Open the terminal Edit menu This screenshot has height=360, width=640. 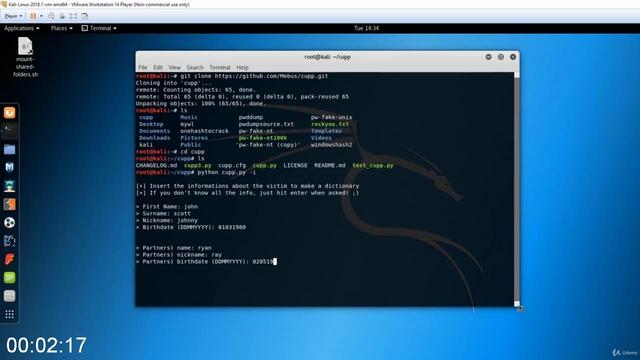158,67
